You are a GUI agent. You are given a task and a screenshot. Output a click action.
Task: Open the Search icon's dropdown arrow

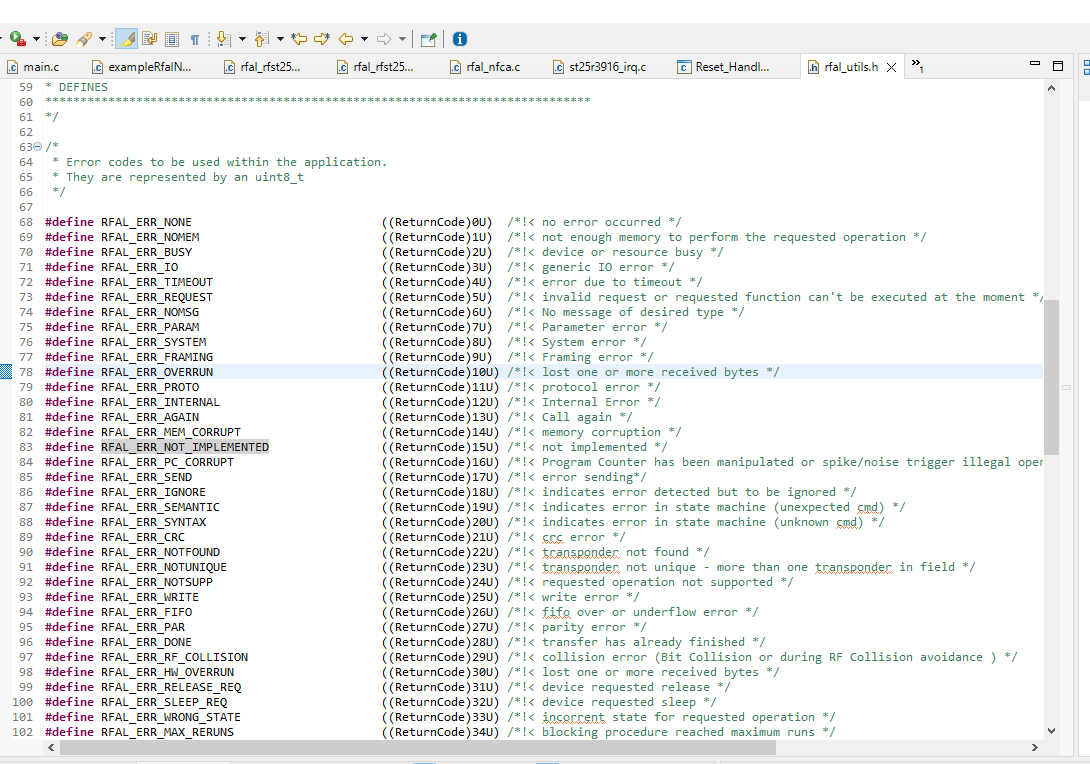tap(102, 39)
